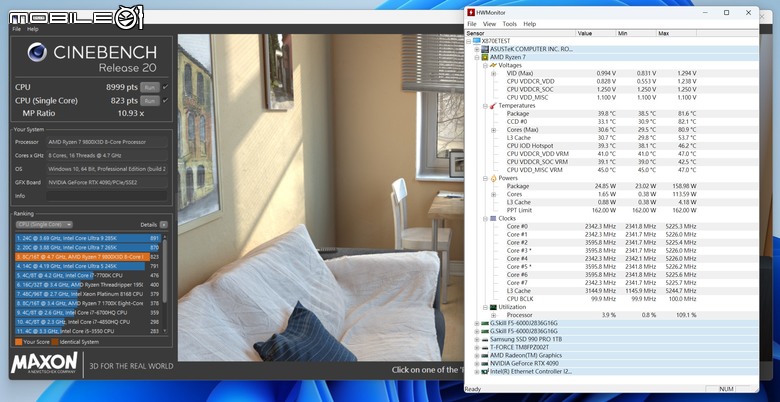Expand the Samsung SSD 990 PRO node
The width and height of the screenshot is (780, 402).
[477, 339]
